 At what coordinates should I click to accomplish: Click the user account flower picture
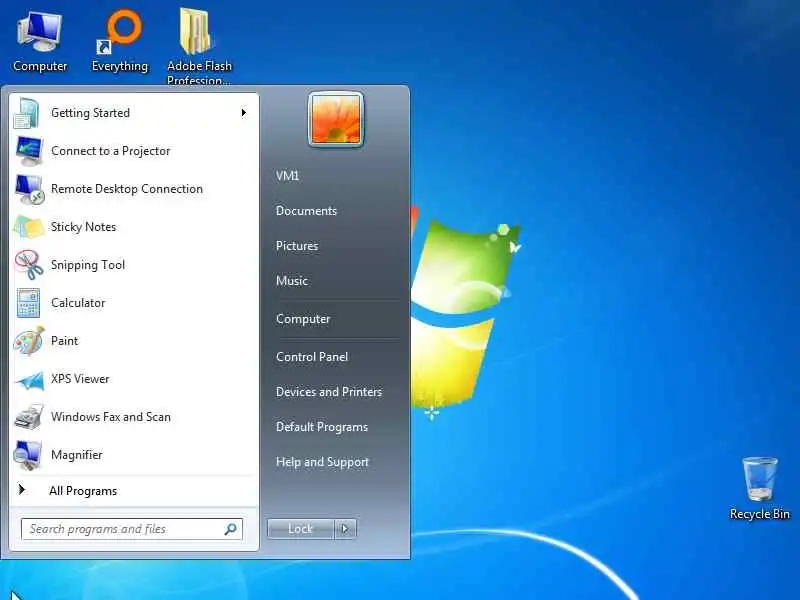pos(336,119)
